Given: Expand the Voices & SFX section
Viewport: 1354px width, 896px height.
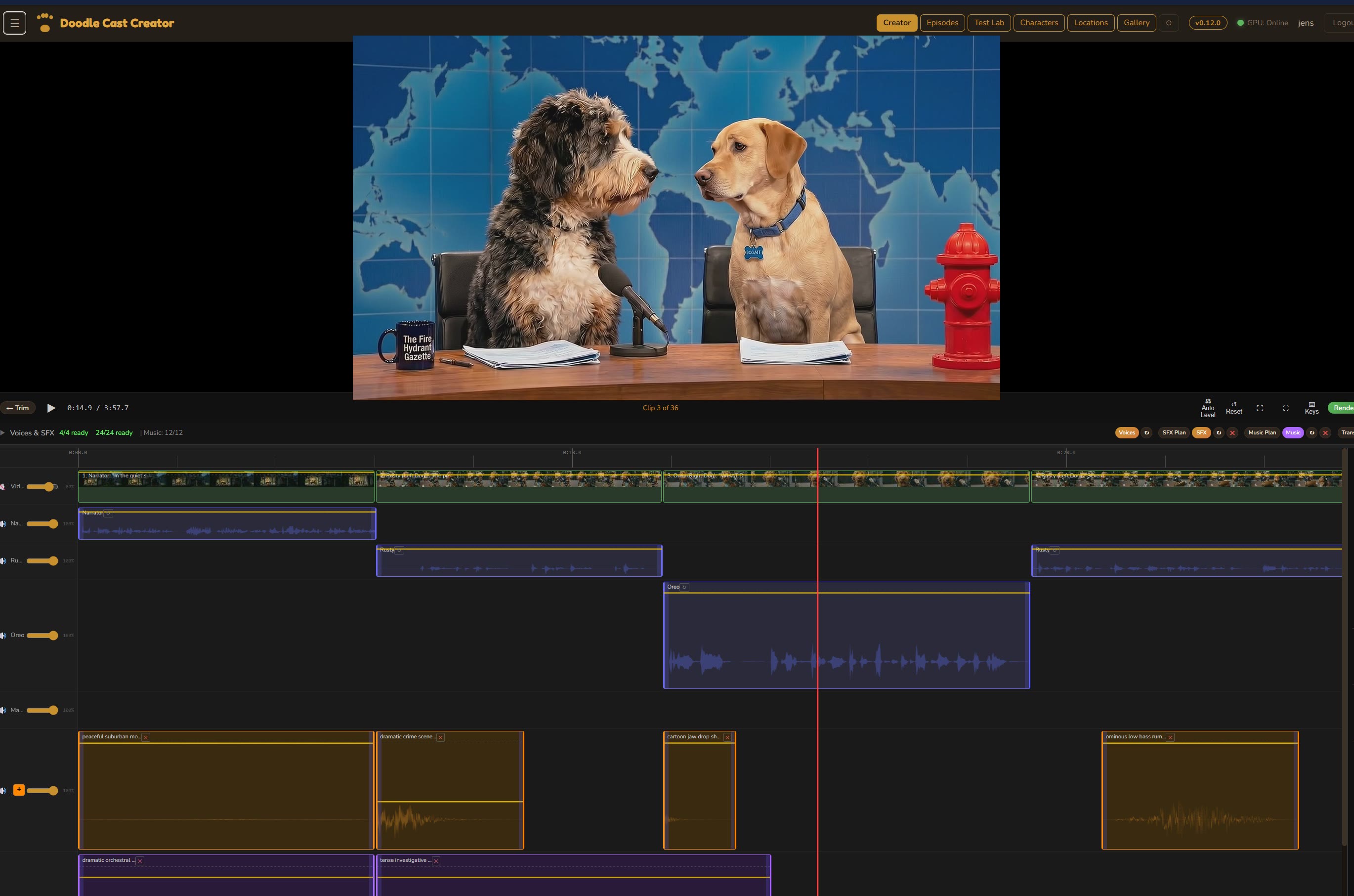Looking at the screenshot, I should [4, 432].
